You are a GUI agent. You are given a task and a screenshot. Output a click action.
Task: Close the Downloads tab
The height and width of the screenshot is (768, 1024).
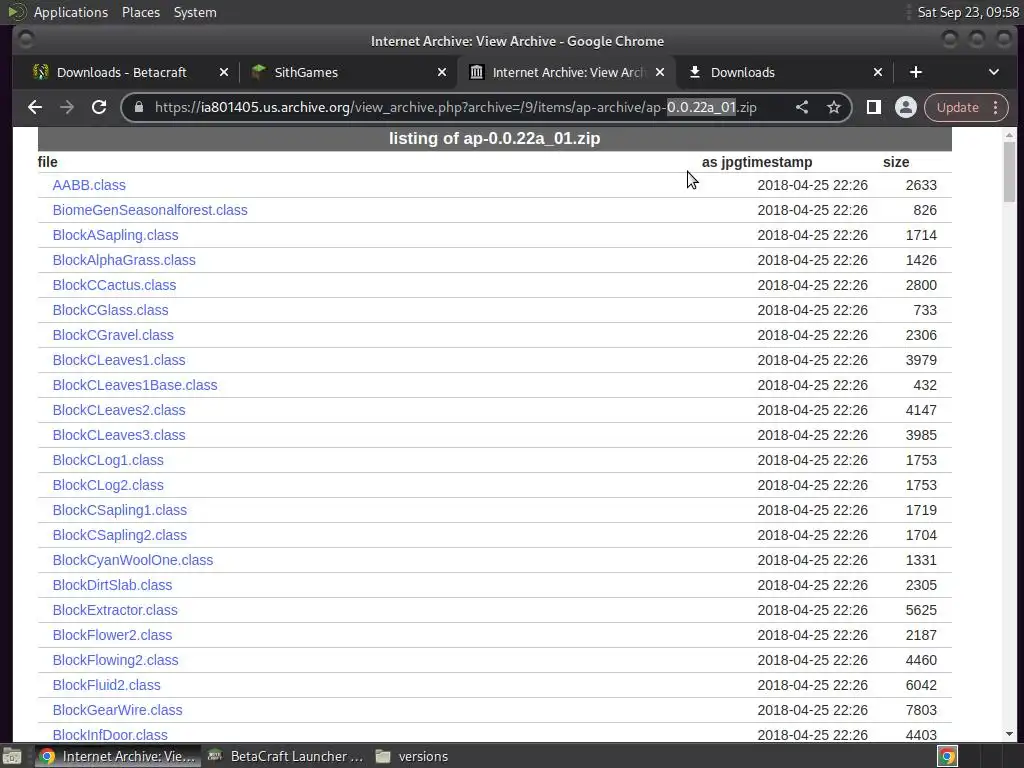pos(878,72)
